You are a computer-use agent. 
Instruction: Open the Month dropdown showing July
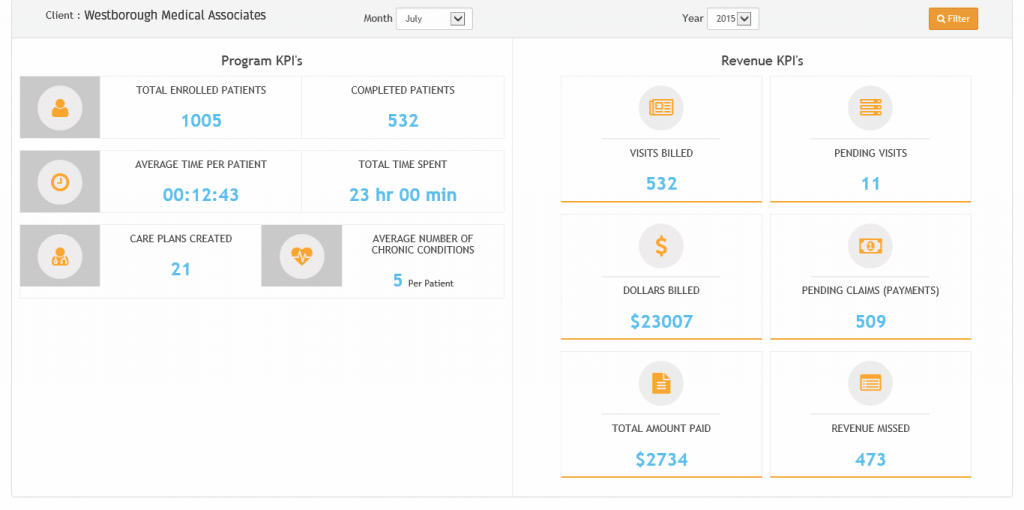(434, 19)
